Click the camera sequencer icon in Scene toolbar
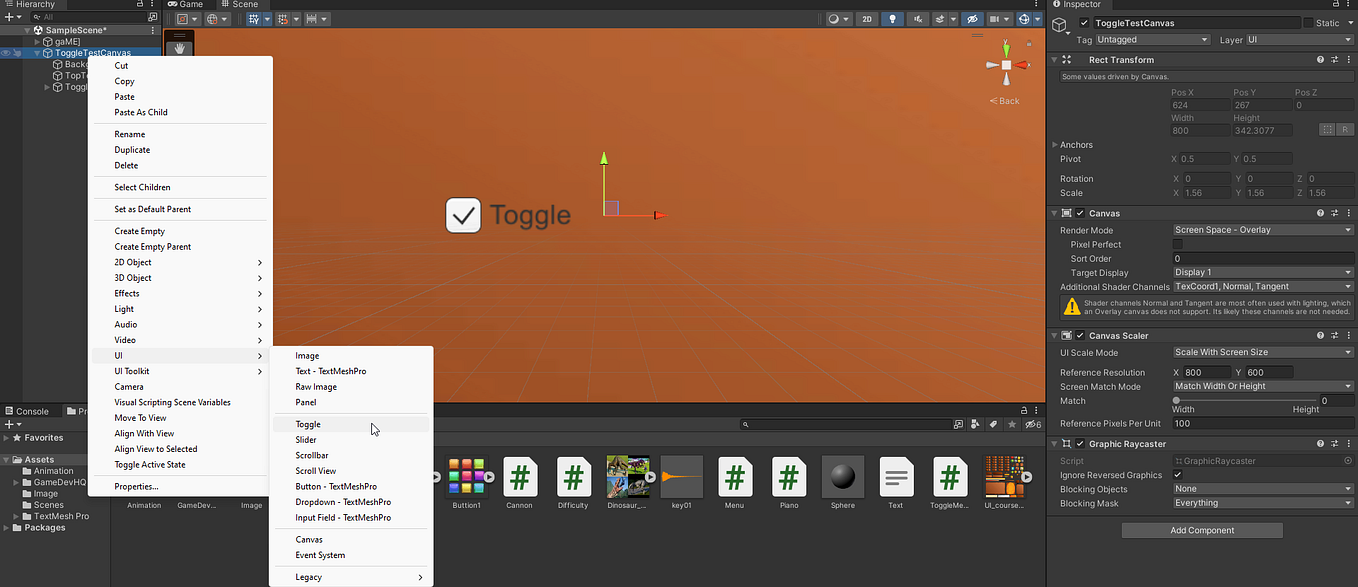1358x587 pixels. coord(995,18)
